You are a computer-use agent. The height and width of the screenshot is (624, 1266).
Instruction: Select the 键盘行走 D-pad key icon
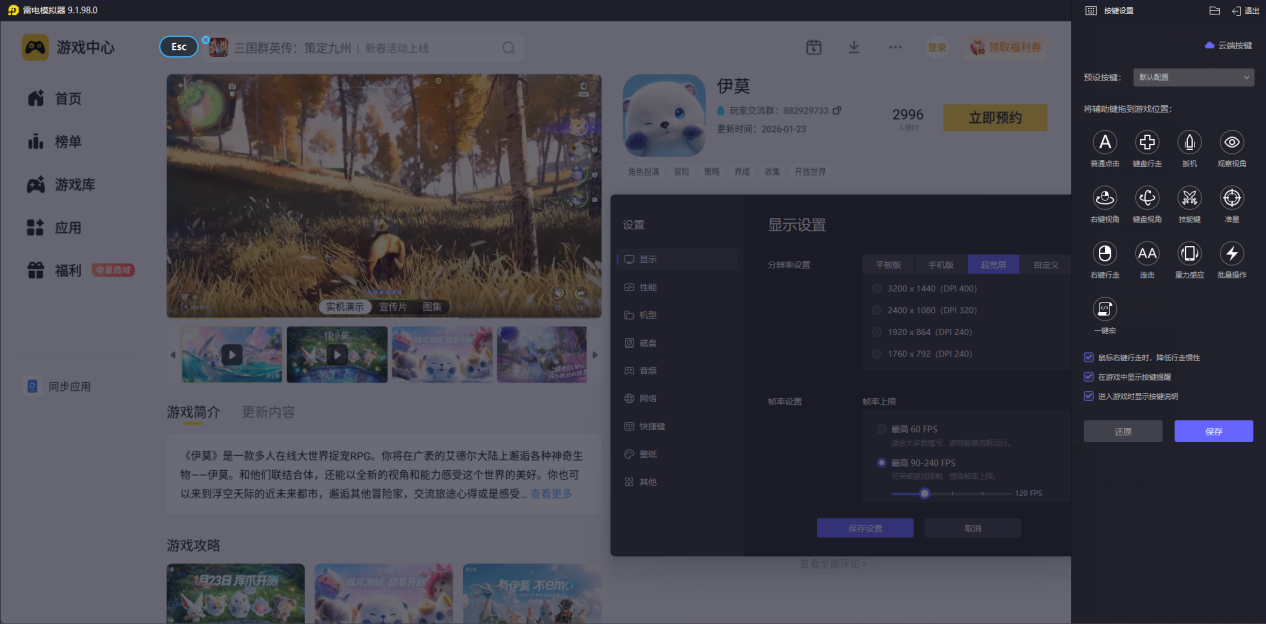click(x=1147, y=142)
